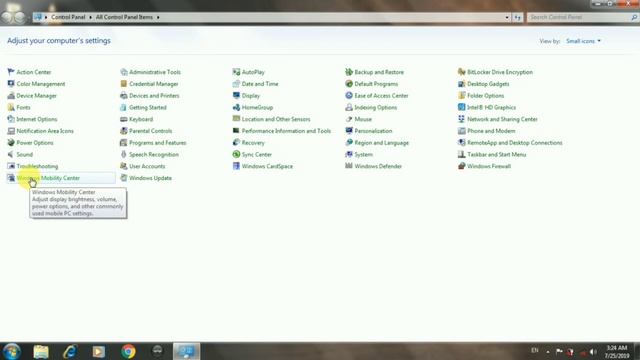Viewport: 640px width, 360px height.
Task: Open Internet Explorer from the taskbar
Action: point(70,351)
